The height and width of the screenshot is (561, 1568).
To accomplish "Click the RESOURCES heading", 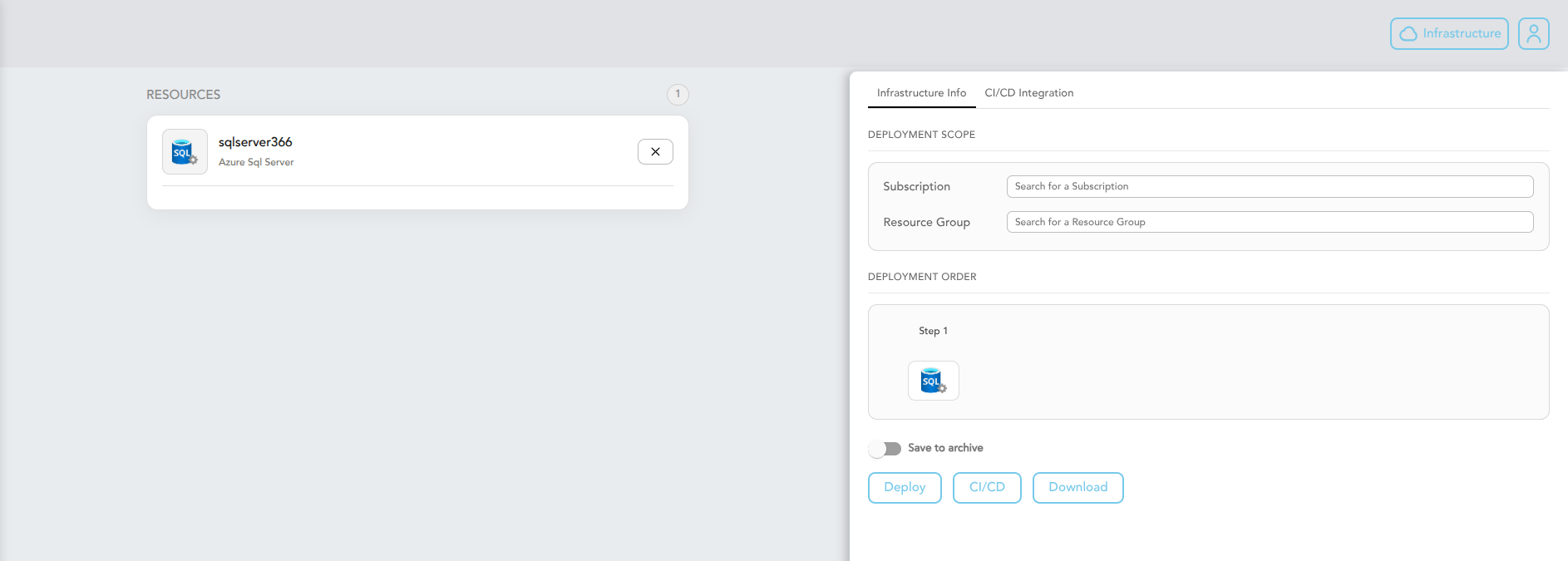I will coord(184,95).
